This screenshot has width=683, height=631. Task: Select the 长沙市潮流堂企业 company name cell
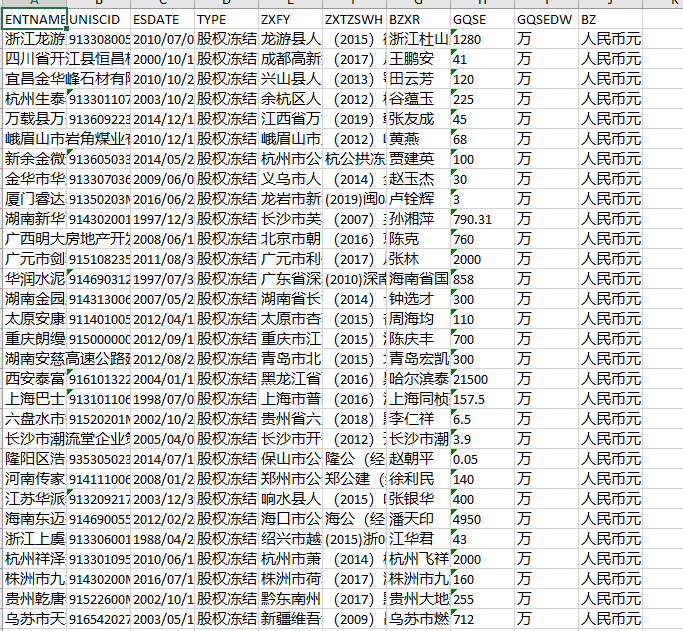[34, 439]
